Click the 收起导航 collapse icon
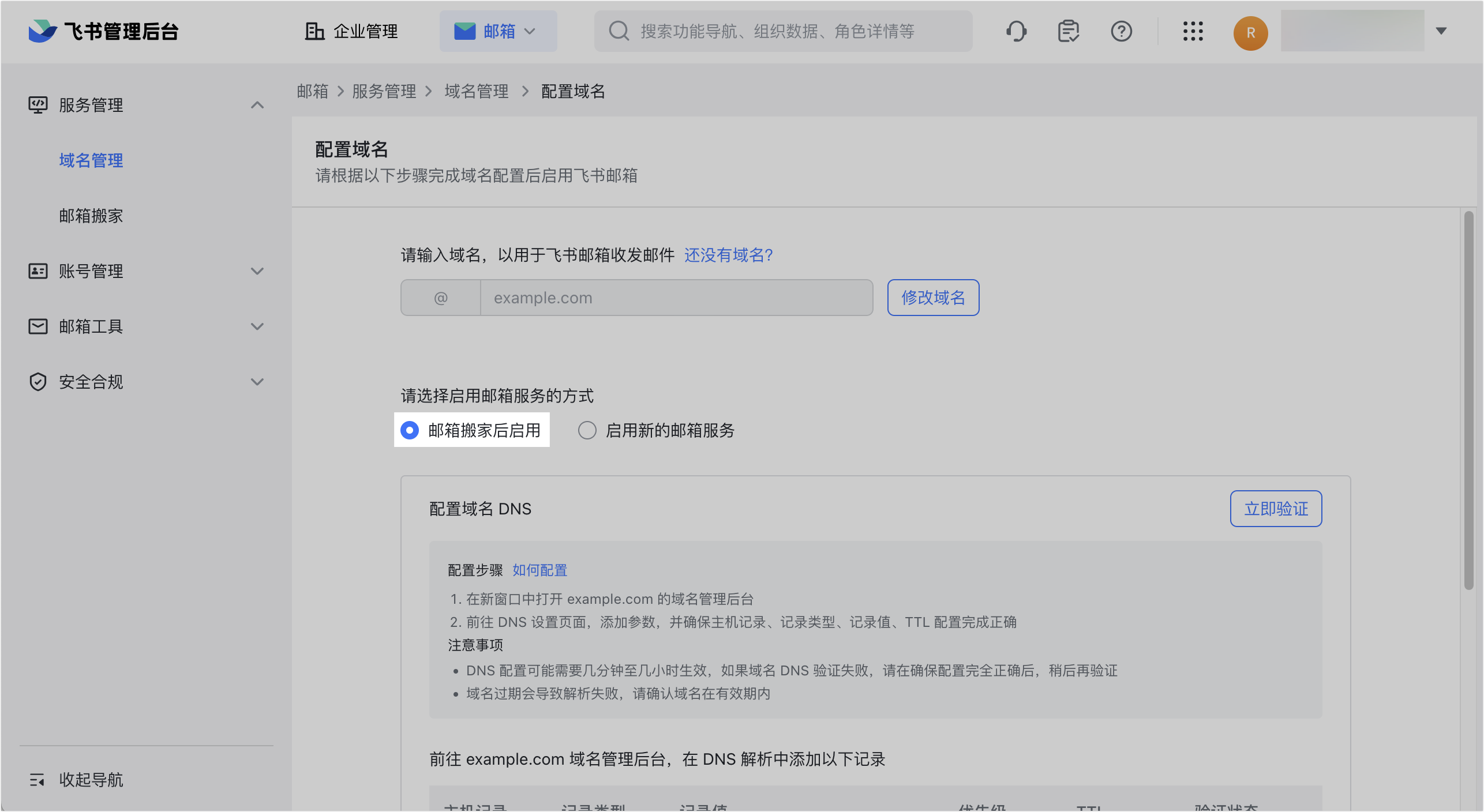Viewport: 1484px width, 812px height. pyautogui.click(x=38, y=780)
